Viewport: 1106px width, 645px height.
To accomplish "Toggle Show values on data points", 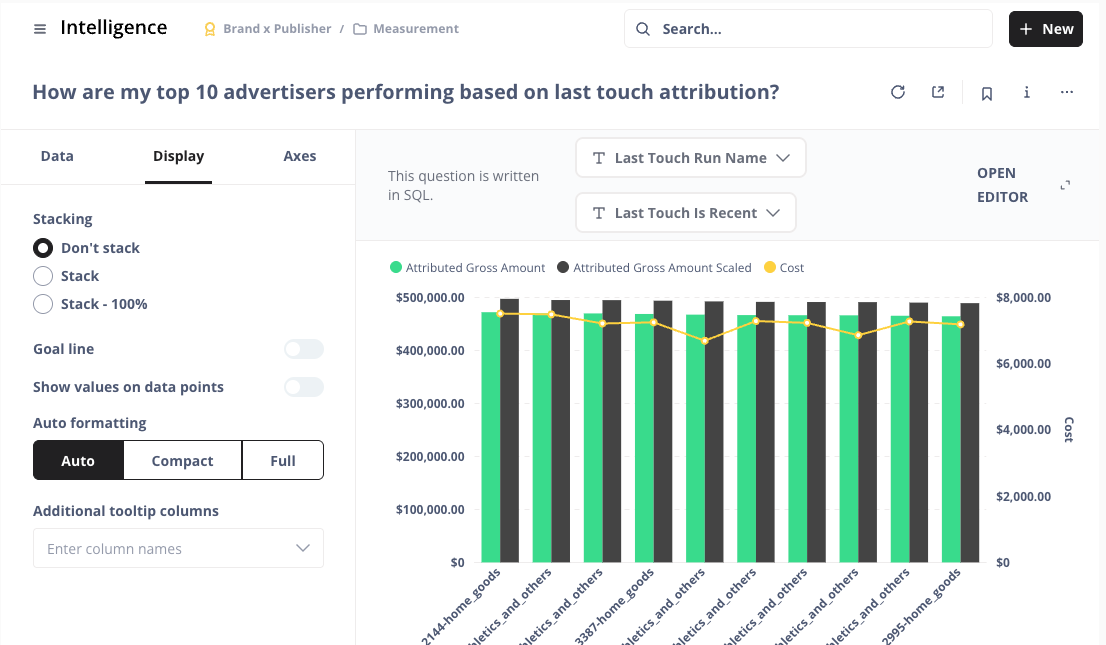I will coord(303,387).
